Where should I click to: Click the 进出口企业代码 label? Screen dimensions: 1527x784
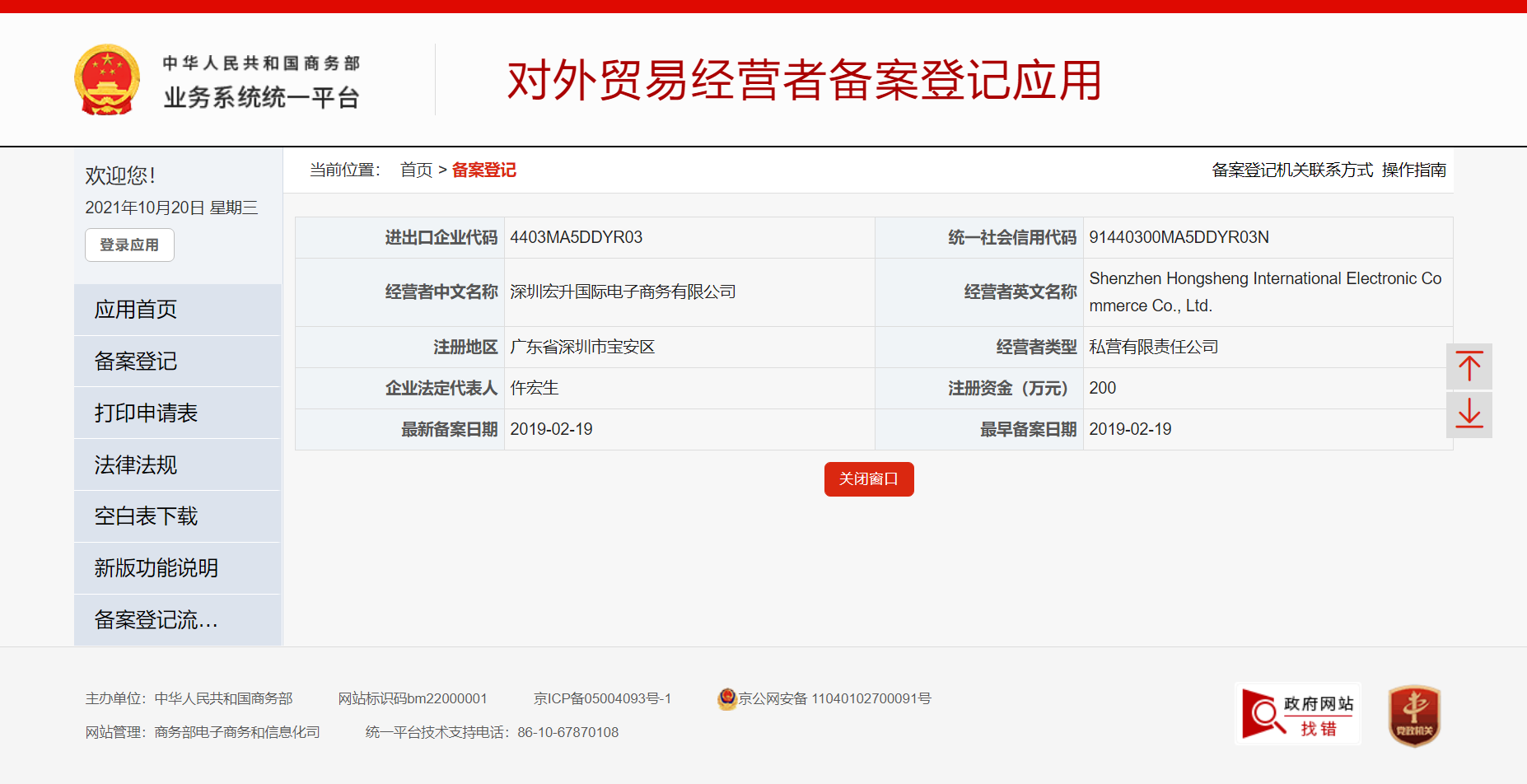(x=441, y=237)
